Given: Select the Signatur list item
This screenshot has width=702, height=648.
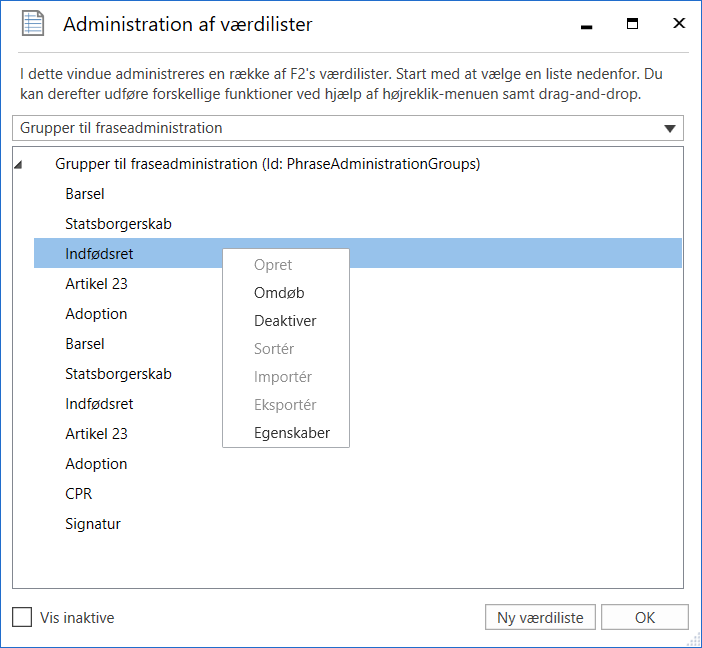Looking at the screenshot, I should pos(93,524).
